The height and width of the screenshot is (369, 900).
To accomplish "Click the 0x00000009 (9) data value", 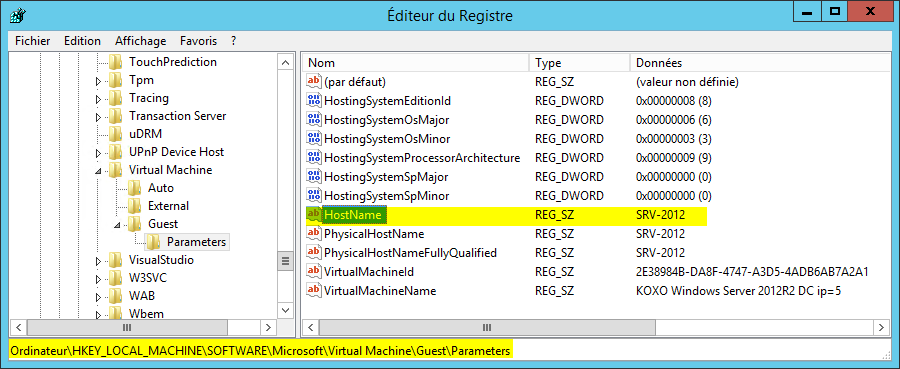I will [x=674, y=157].
